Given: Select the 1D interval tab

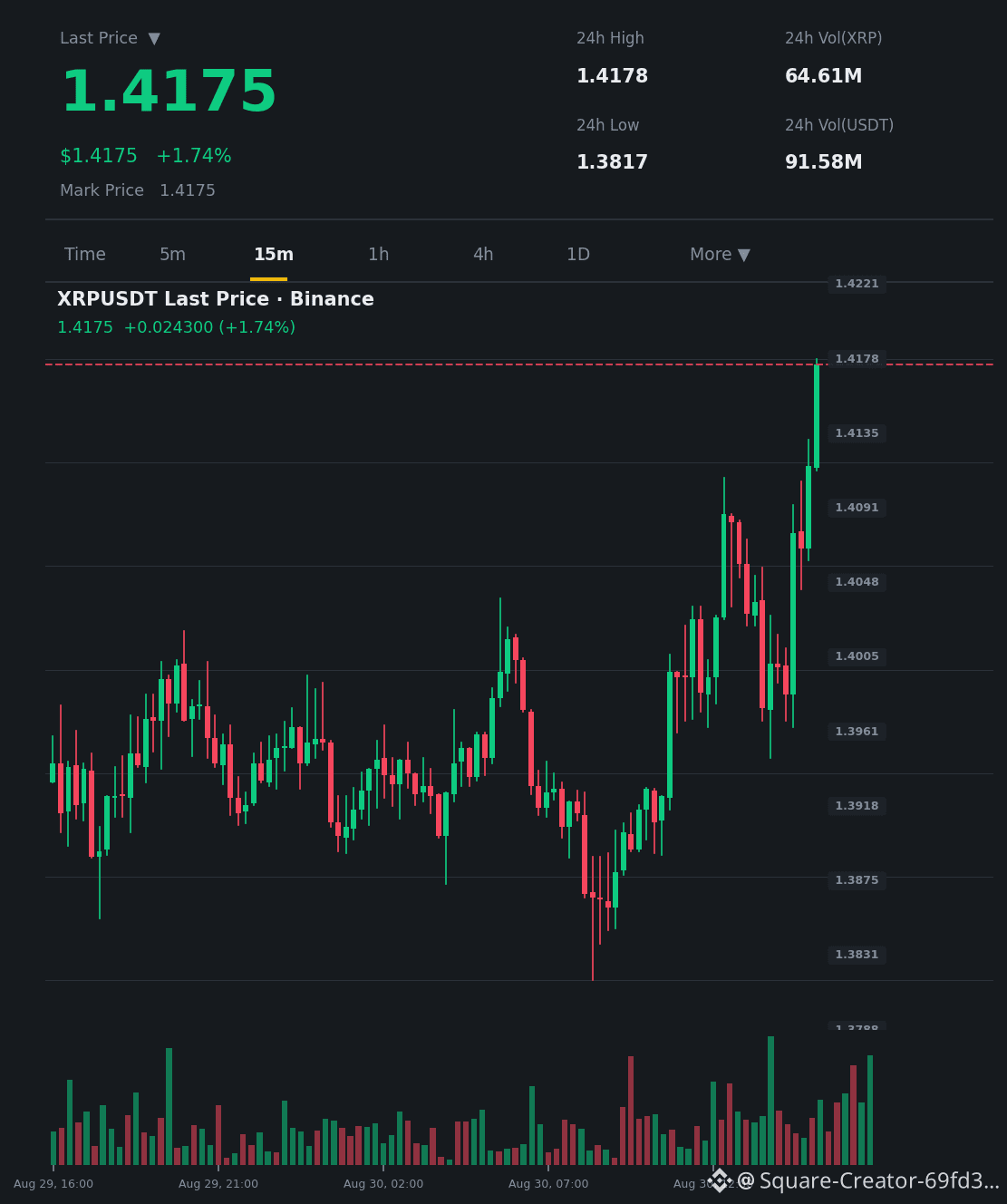Looking at the screenshot, I should pyautogui.click(x=578, y=255).
